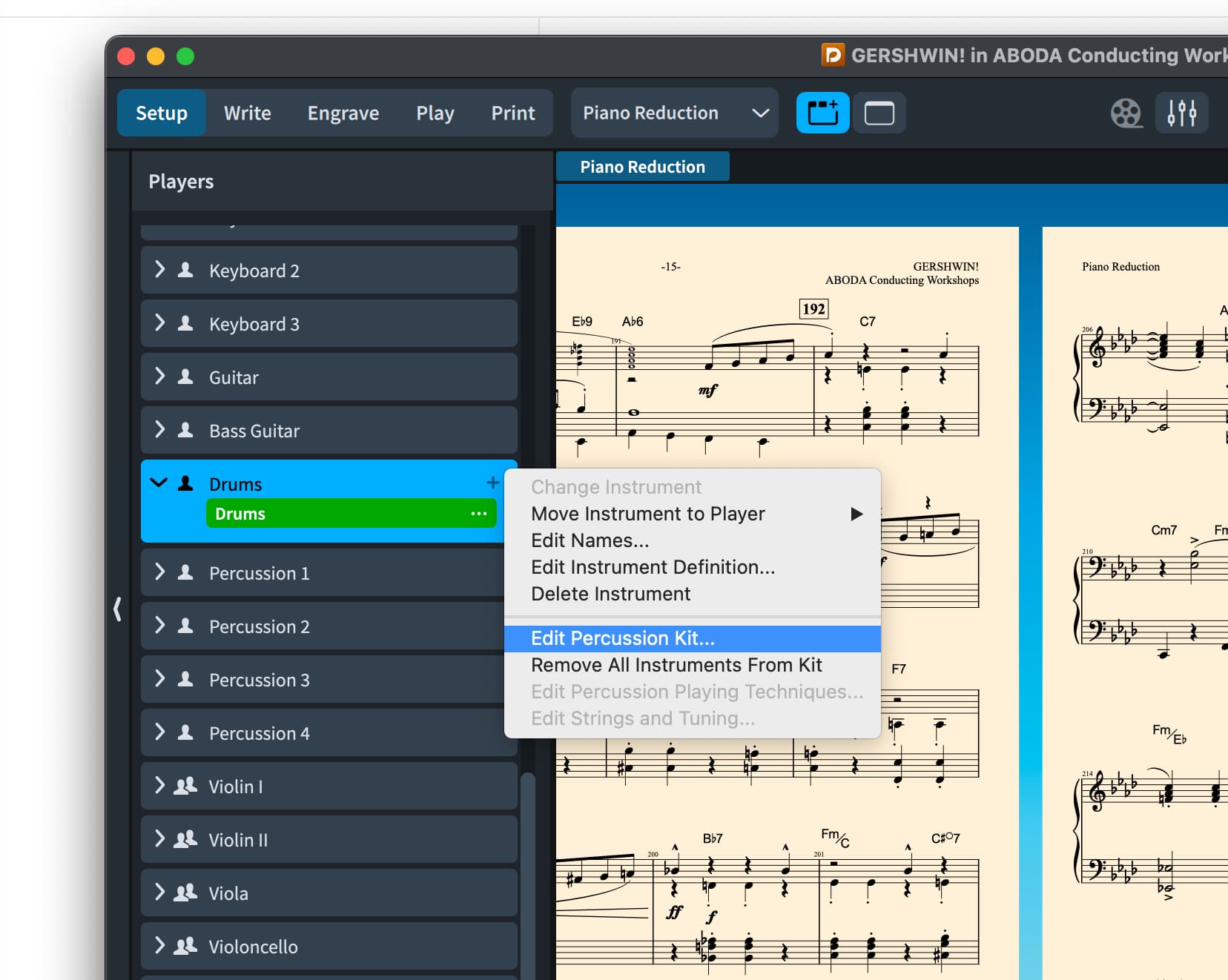This screenshot has height=980, width=1228.
Task: Choose Edit Names... from context menu
Action: pyautogui.click(x=693, y=540)
